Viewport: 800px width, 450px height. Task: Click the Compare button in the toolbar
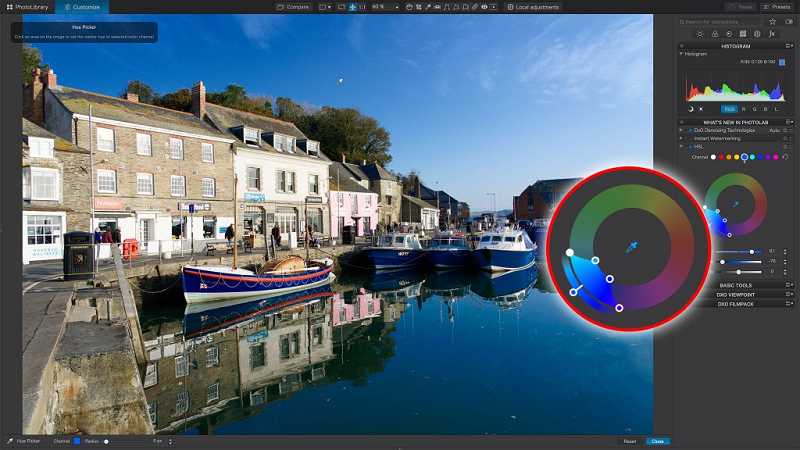click(295, 7)
